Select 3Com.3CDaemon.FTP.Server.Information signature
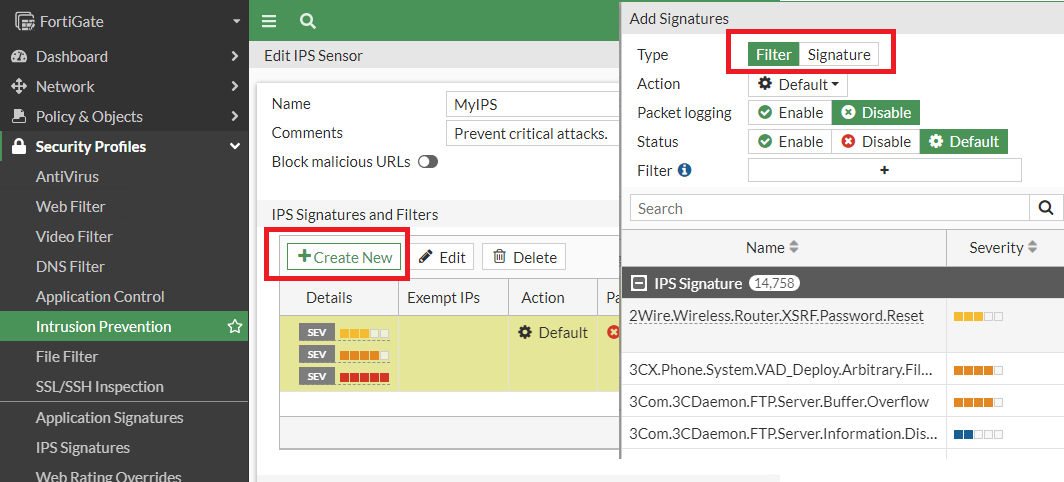Viewport: 1064px width, 482px height. 784,433
